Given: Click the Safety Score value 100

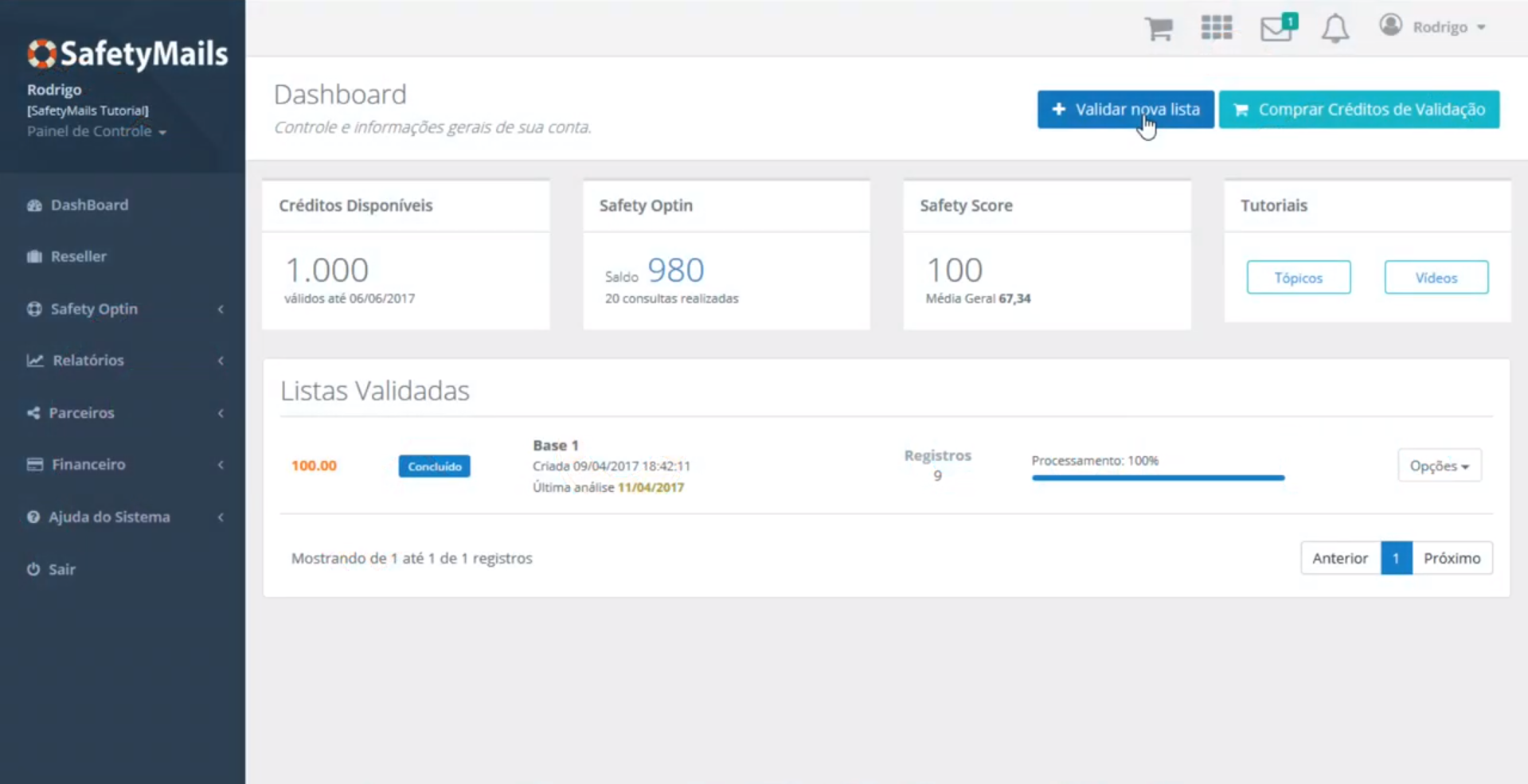Looking at the screenshot, I should 955,271.
